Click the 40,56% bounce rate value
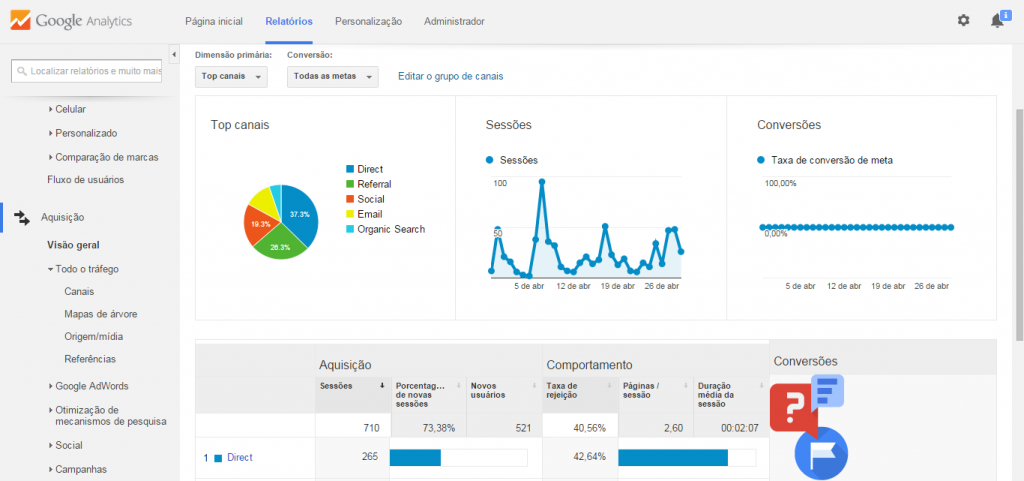 click(x=590, y=428)
